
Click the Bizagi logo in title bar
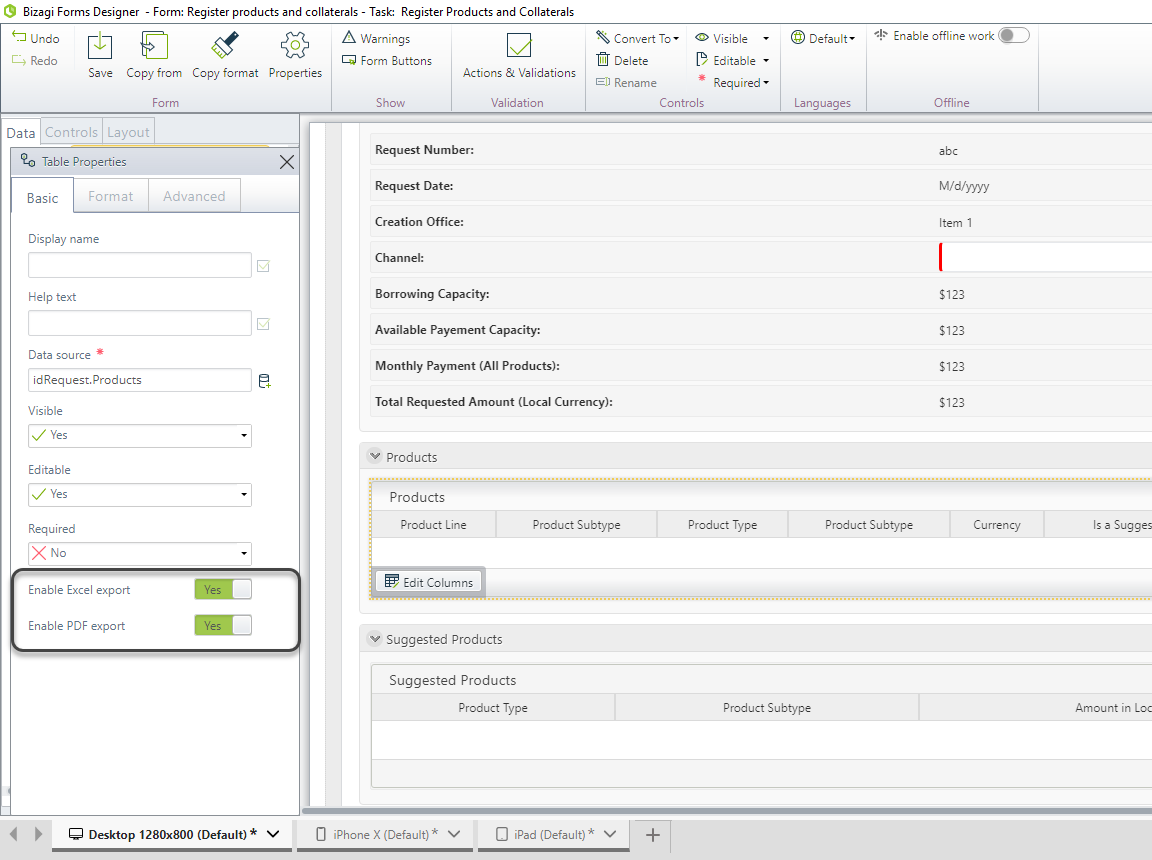[10, 11]
